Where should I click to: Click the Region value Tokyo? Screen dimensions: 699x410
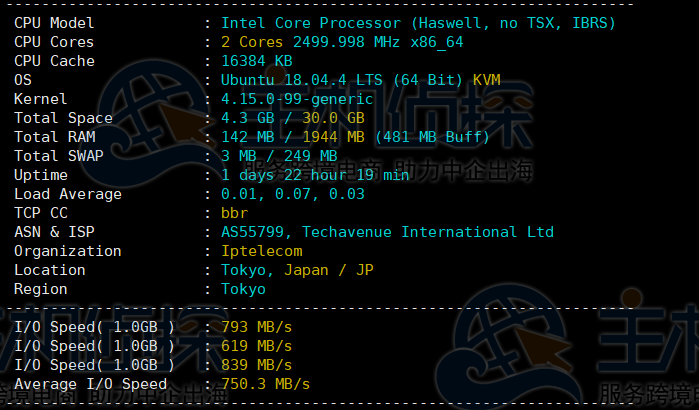pos(243,289)
